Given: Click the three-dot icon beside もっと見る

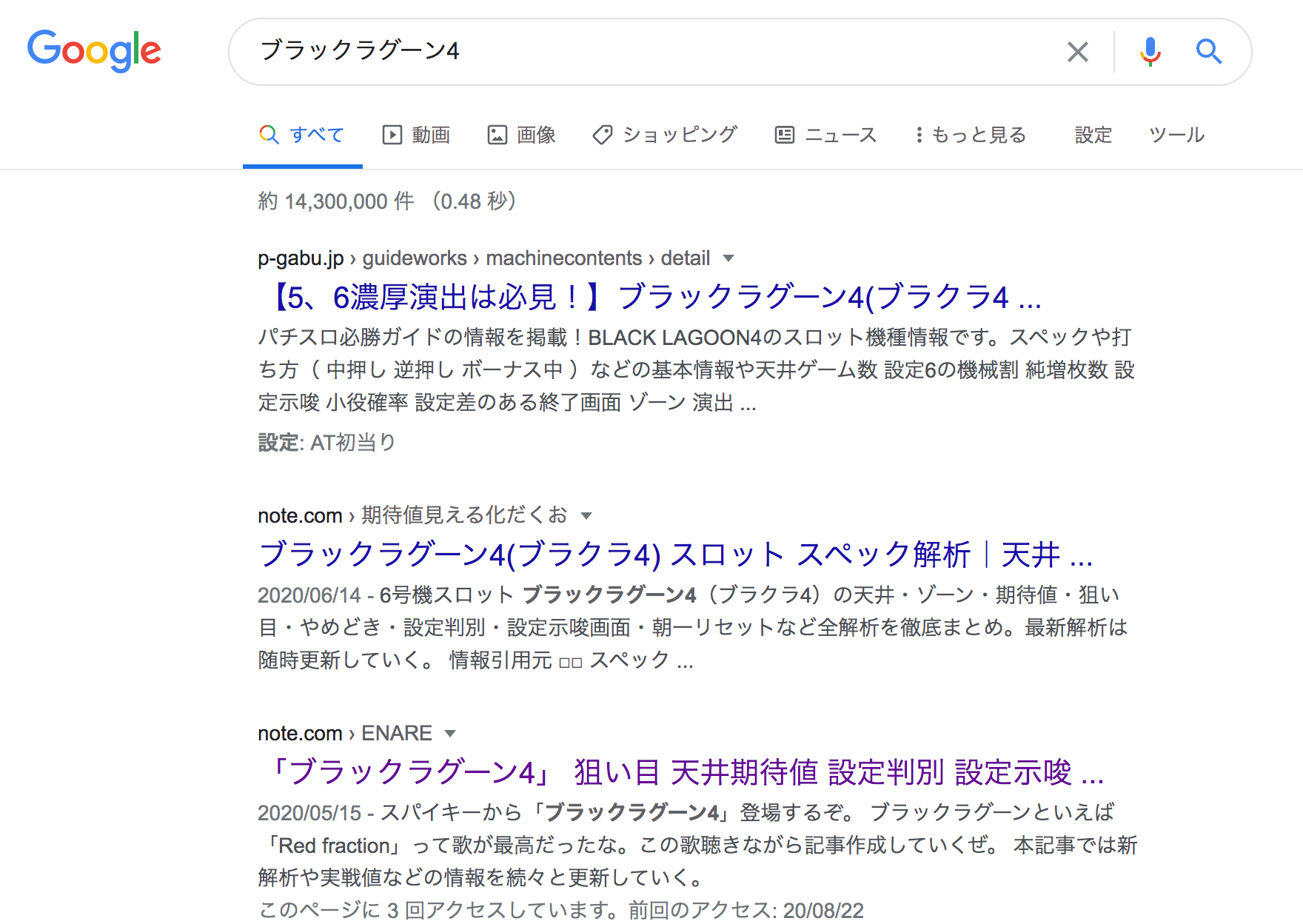Looking at the screenshot, I should tap(918, 135).
